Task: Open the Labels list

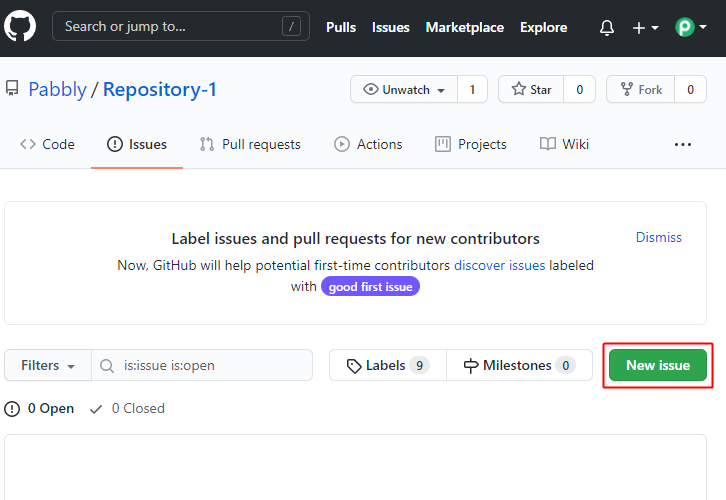Action: point(388,365)
